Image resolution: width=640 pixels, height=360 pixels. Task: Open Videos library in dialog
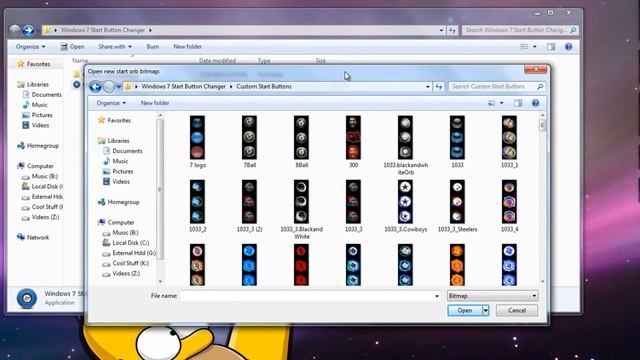[x=117, y=182]
